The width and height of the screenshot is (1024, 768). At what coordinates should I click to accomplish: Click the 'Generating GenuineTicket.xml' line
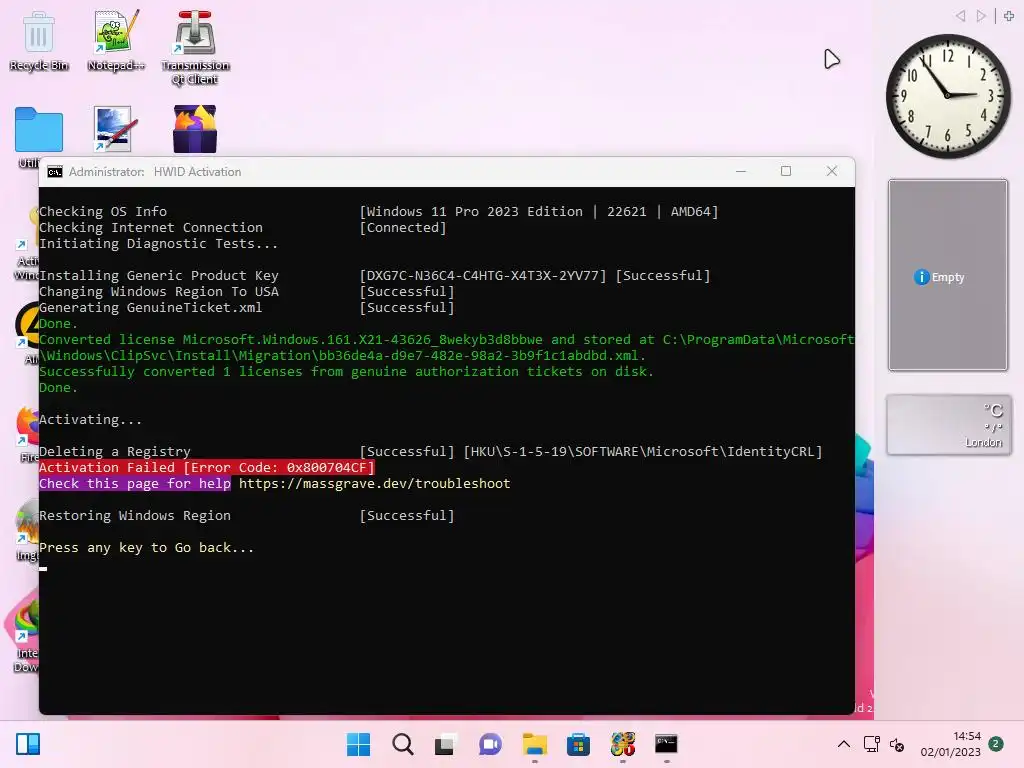tap(150, 308)
